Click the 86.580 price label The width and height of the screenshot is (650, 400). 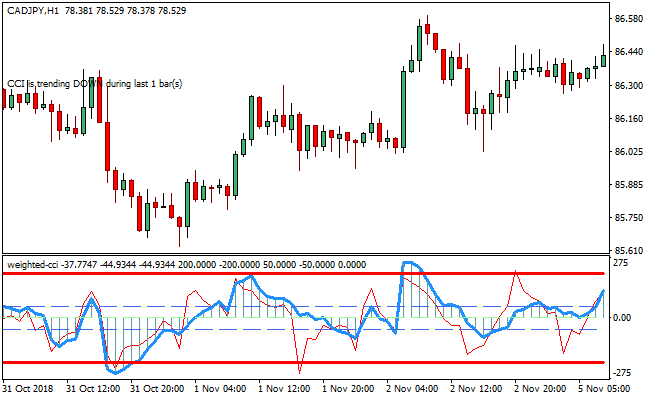[629, 19]
